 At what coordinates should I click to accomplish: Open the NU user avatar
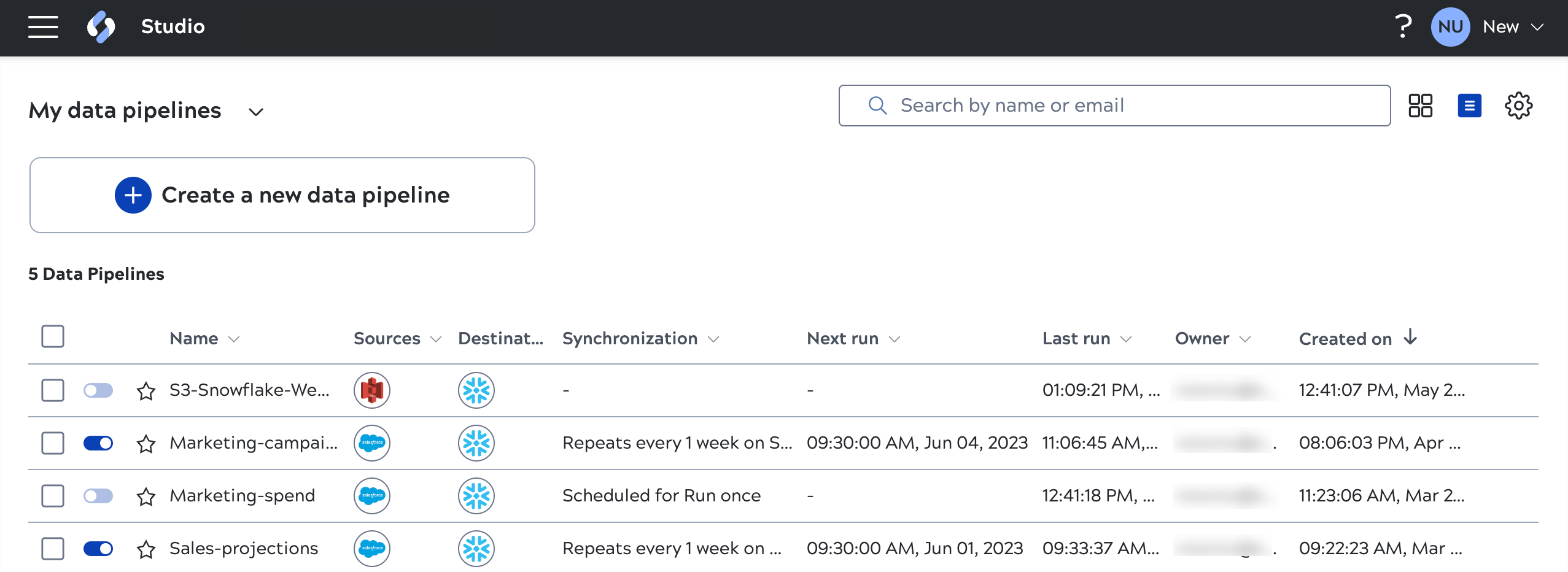tap(1450, 26)
